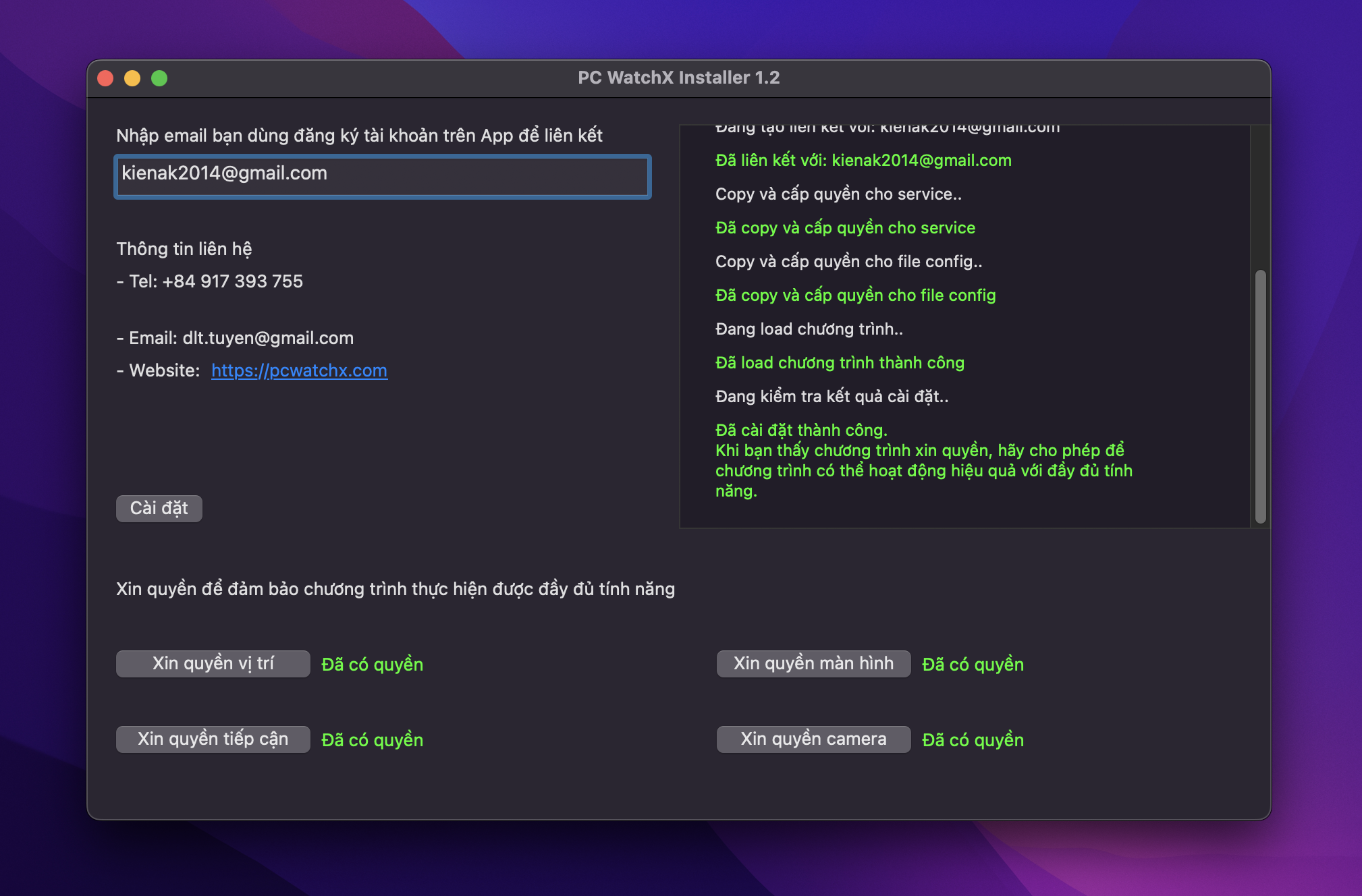Image resolution: width=1362 pixels, height=896 pixels.
Task: Click 'Đã có quyền' status beside màn hình
Action: coord(973,665)
